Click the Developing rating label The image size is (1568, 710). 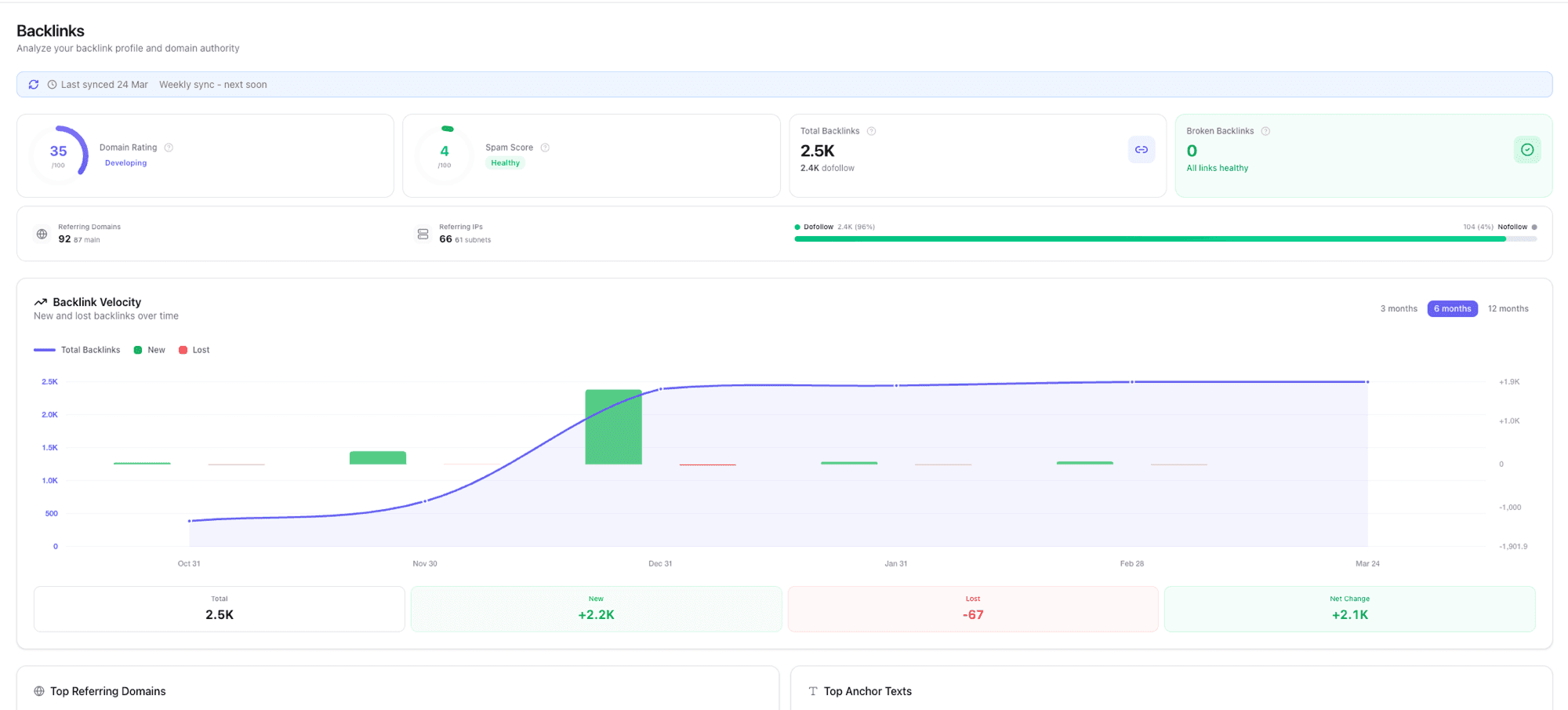125,162
